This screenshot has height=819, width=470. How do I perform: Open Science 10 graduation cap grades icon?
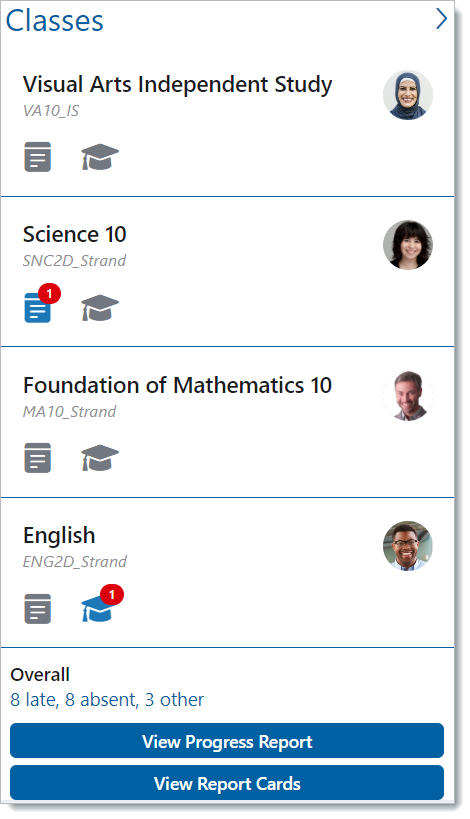click(100, 308)
